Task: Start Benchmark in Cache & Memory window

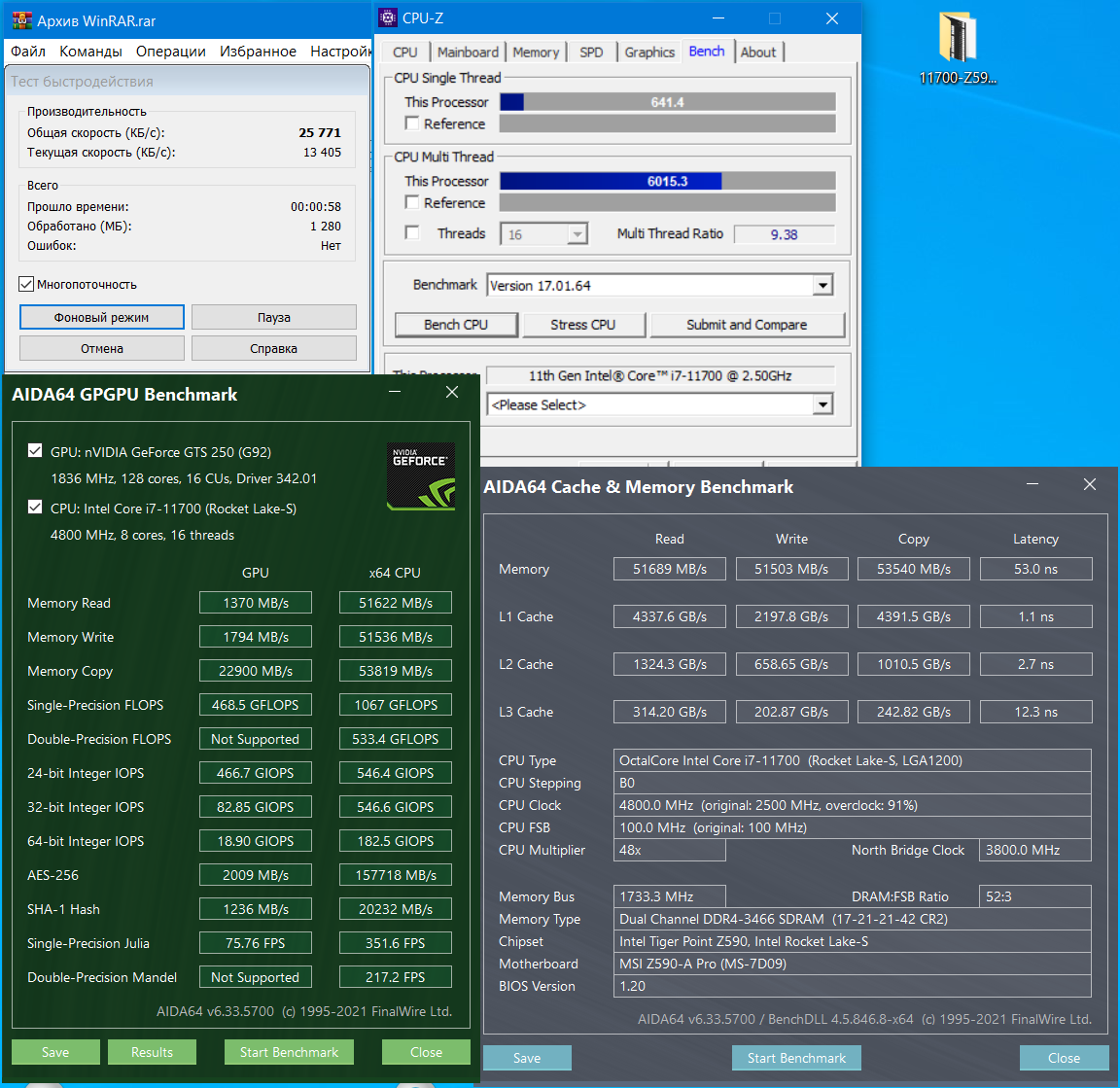Action: [x=796, y=1058]
